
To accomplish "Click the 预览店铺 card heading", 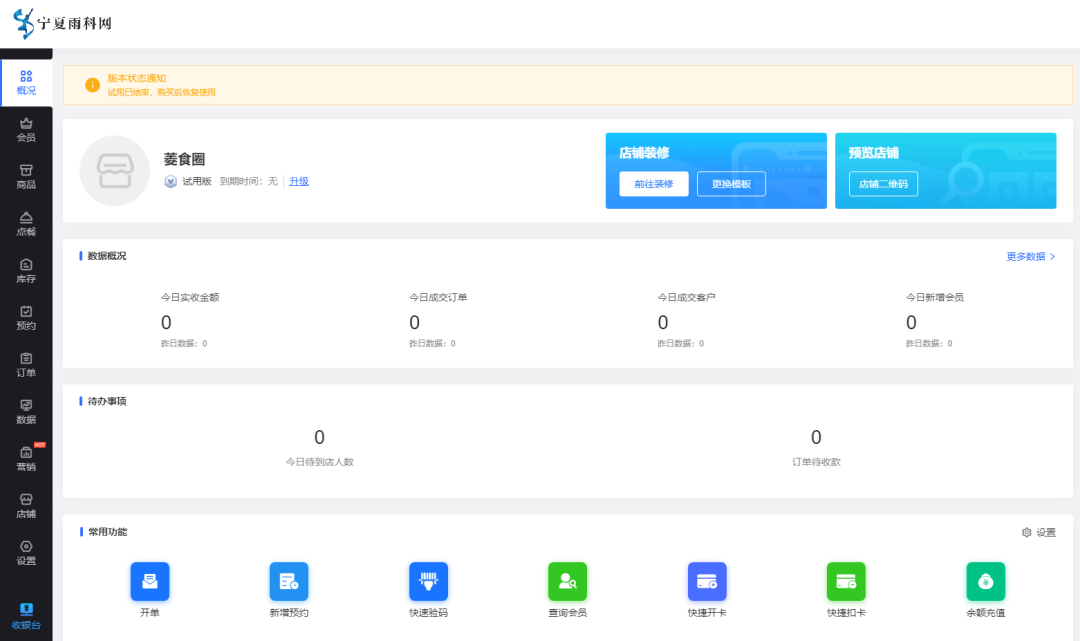I will pos(873,153).
